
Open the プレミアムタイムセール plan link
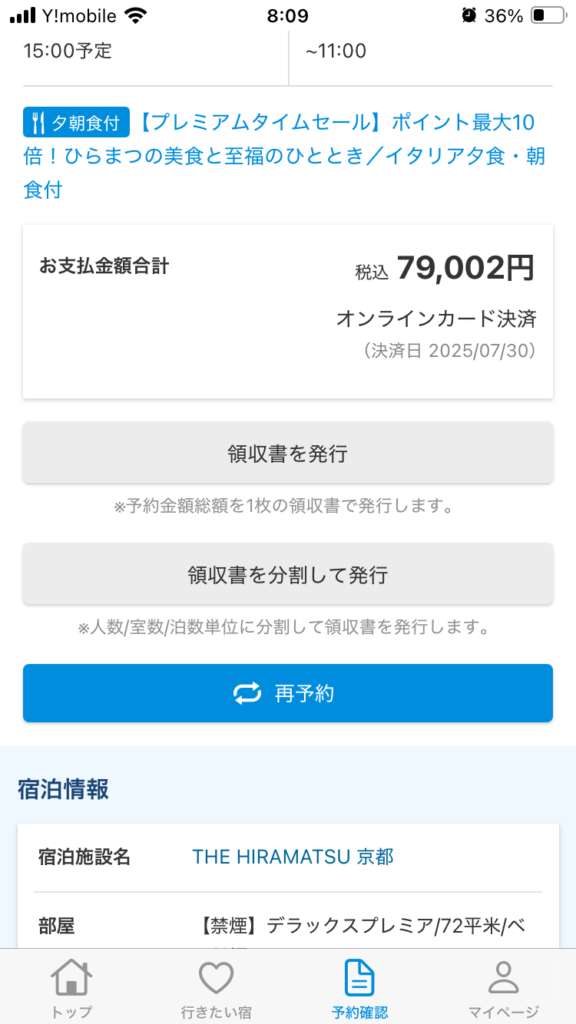pyautogui.click(x=284, y=156)
